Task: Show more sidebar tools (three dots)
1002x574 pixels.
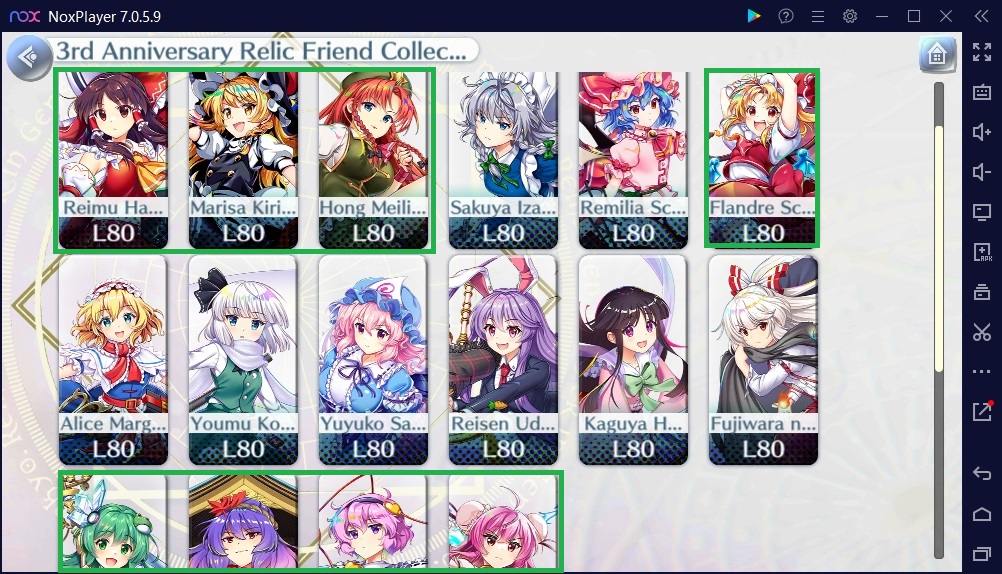Action: pyautogui.click(x=982, y=371)
